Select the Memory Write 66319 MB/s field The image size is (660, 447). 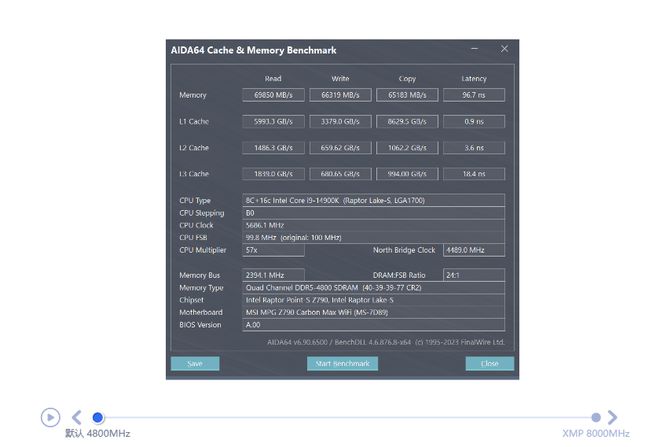click(x=340, y=95)
